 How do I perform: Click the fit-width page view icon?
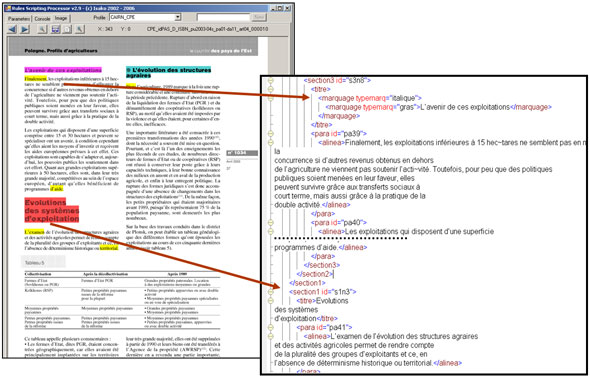[x=56, y=29]
